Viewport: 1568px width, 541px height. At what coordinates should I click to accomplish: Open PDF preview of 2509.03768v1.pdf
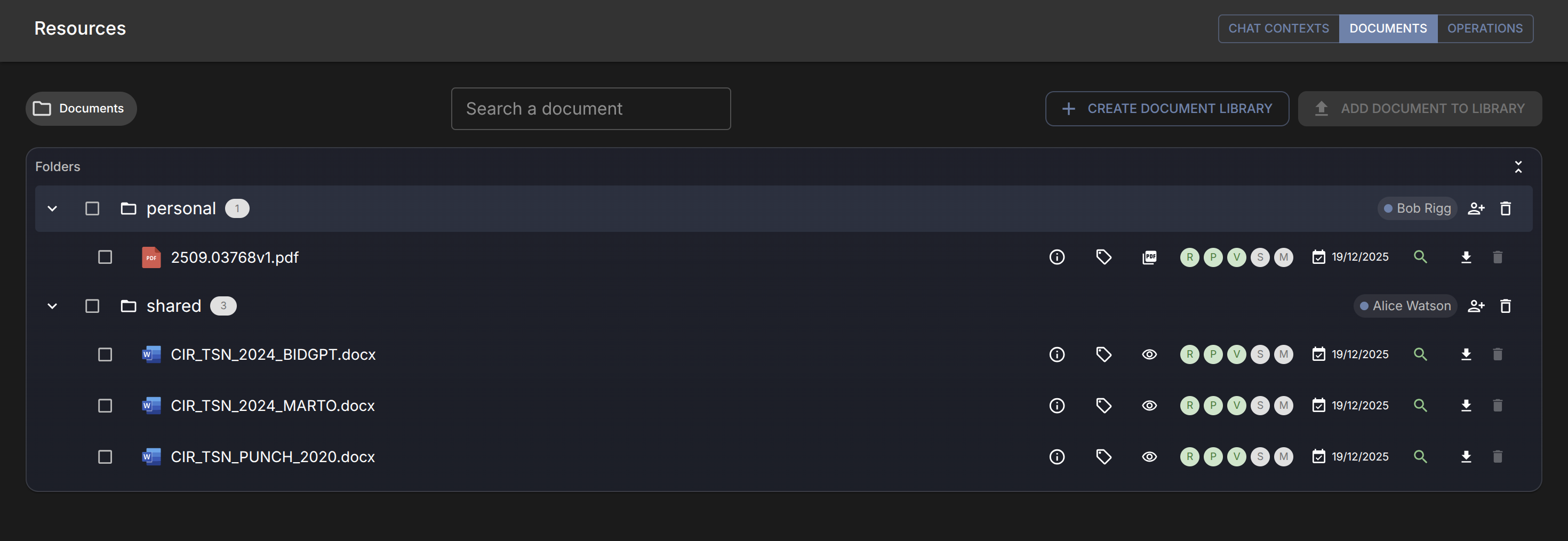(x=1149, y=257)
